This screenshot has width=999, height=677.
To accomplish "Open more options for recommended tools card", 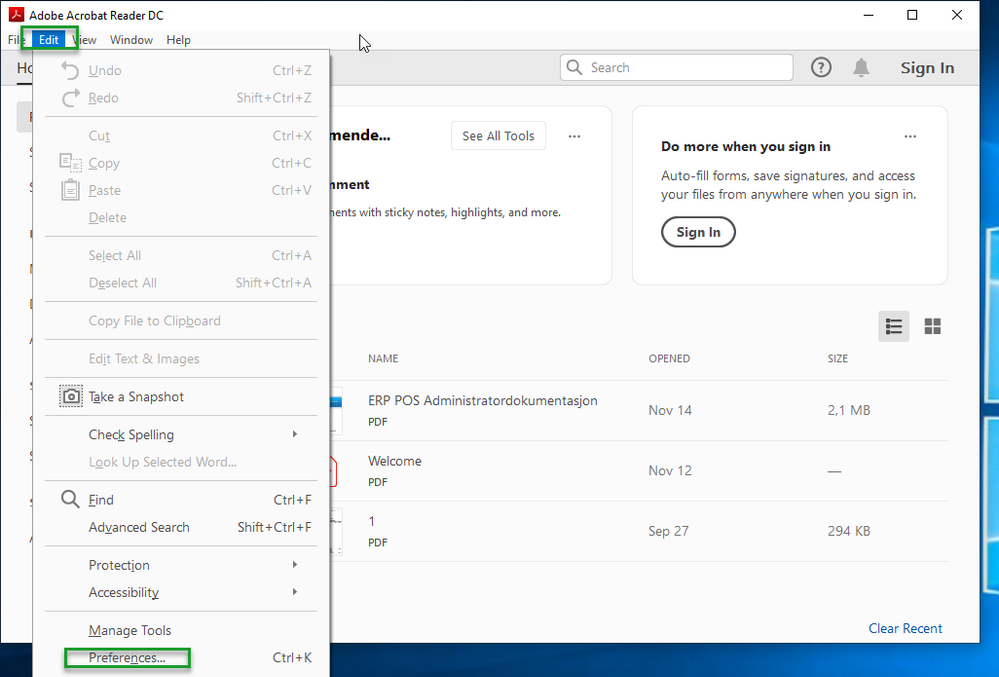I will (x=574, y=136).
